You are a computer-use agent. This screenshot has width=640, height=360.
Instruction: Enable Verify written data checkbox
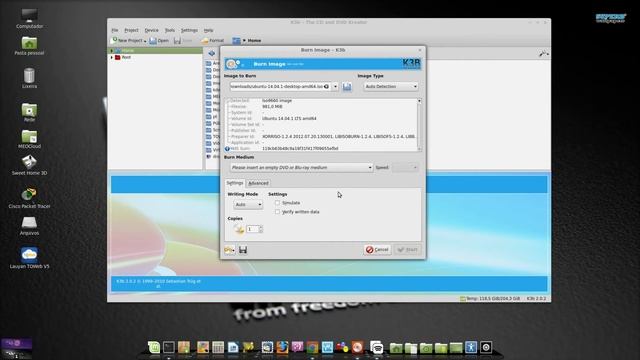(x=278, y=212)
